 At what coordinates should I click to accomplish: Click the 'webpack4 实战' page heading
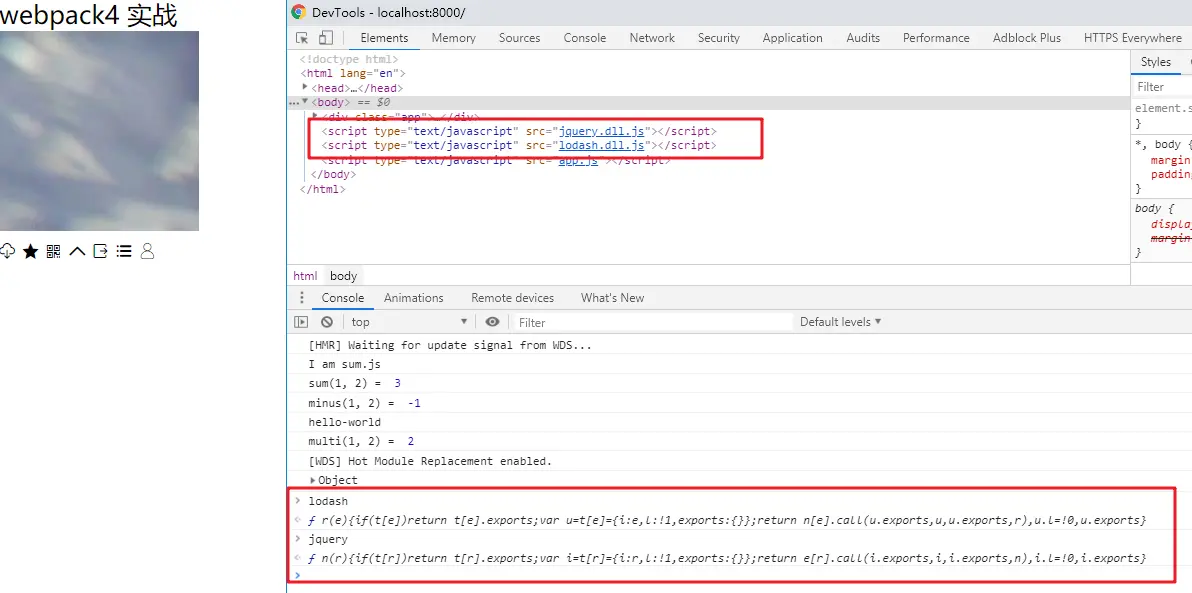click(88, 15)
